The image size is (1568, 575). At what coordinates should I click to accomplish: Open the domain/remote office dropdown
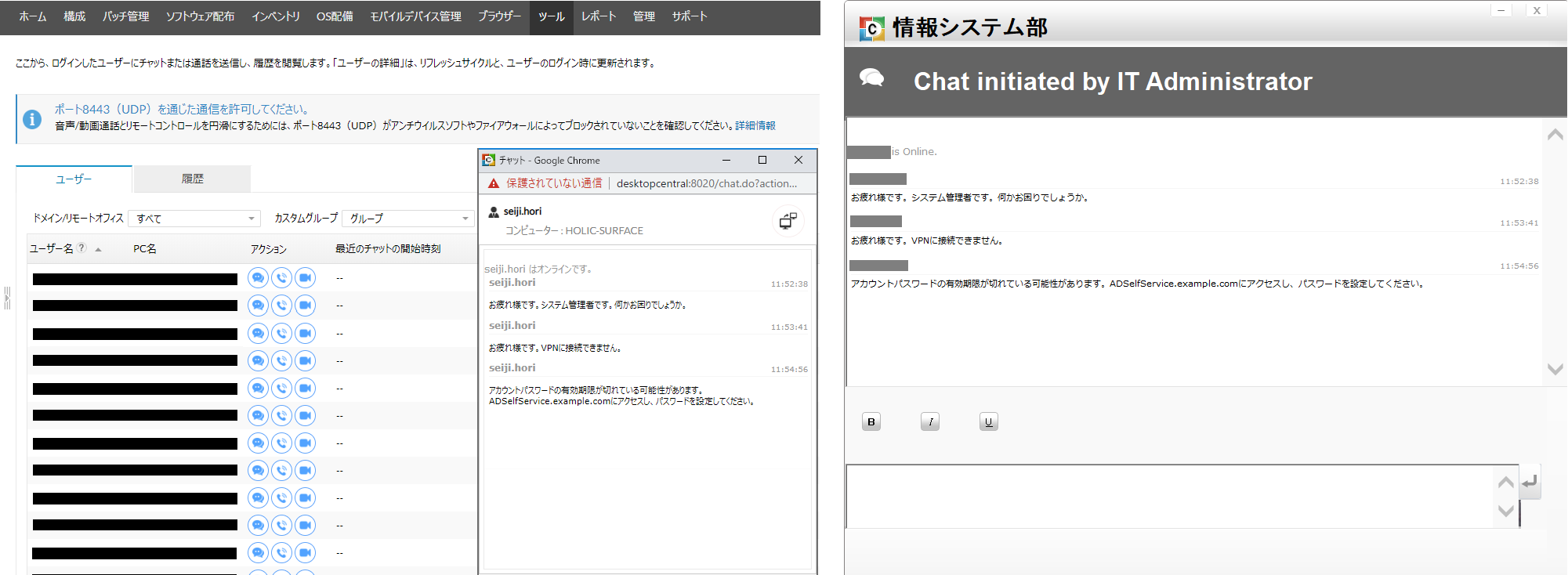194,219
